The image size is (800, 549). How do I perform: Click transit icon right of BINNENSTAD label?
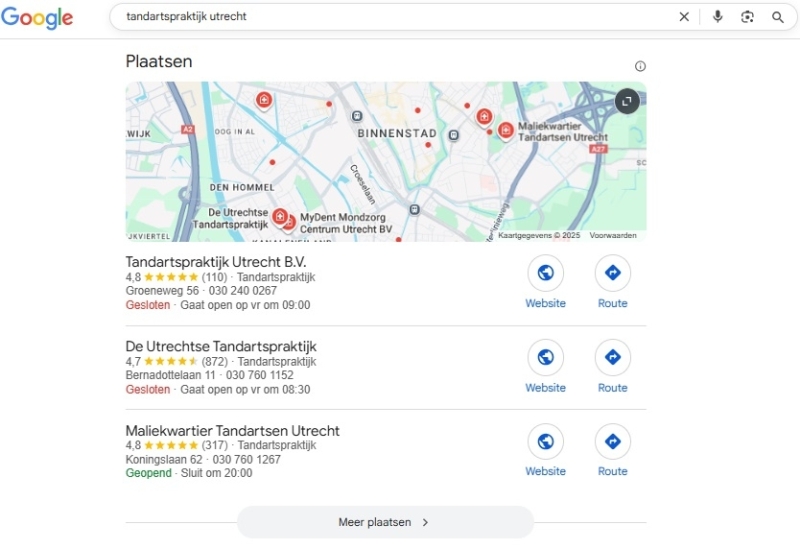pyautogui.click(x=454, y=135)
